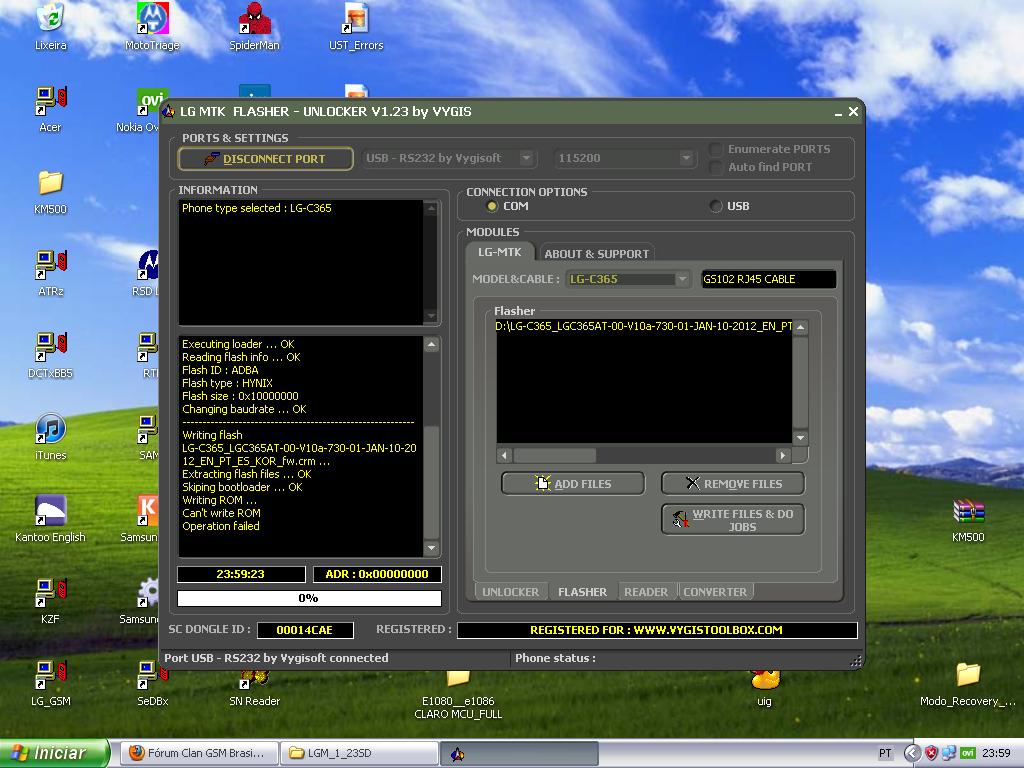The width and height of the screenshot is (1024, 768).
Task: Open FLASHER tab
Action: [582, 592]
